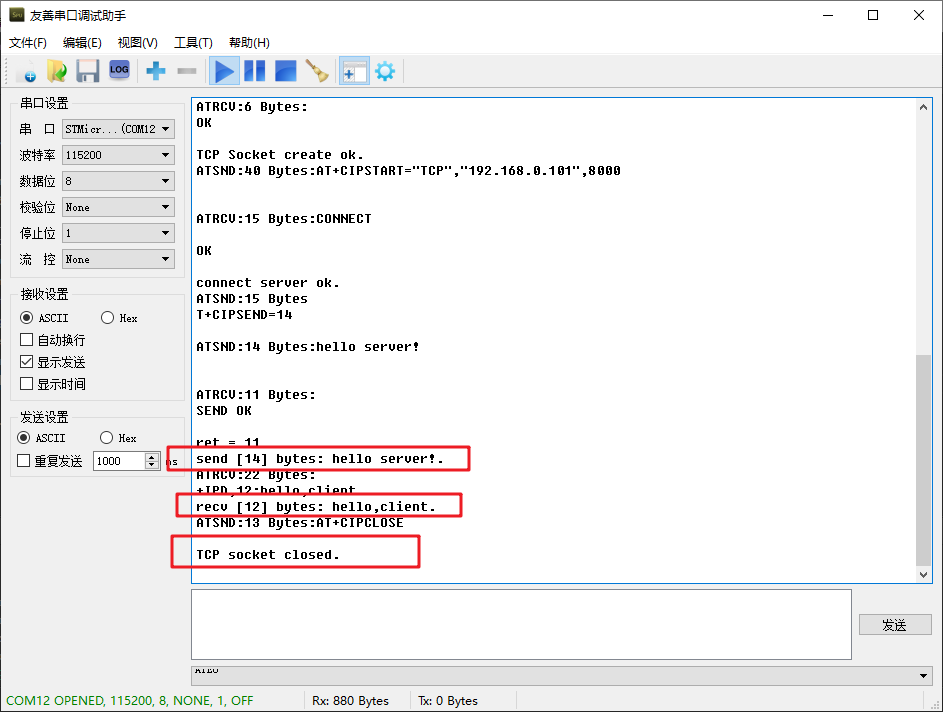The image size is (943, 712).
Task: Click the 发送 send button
Action: pyautogui.click(x=895, y=625)
